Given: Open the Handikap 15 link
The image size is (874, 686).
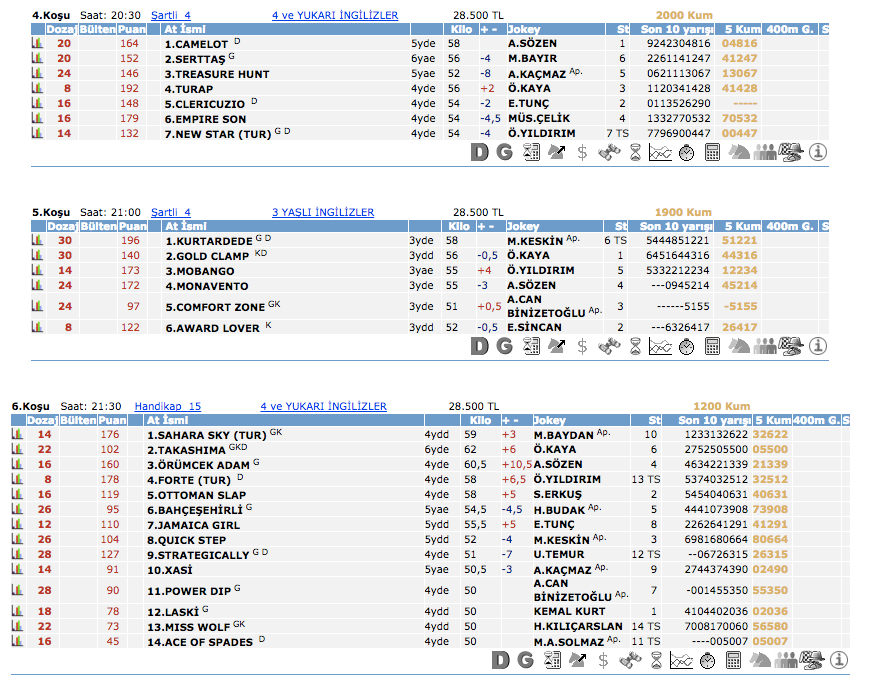Looking at the screenshot, I should tap(167, 406).
